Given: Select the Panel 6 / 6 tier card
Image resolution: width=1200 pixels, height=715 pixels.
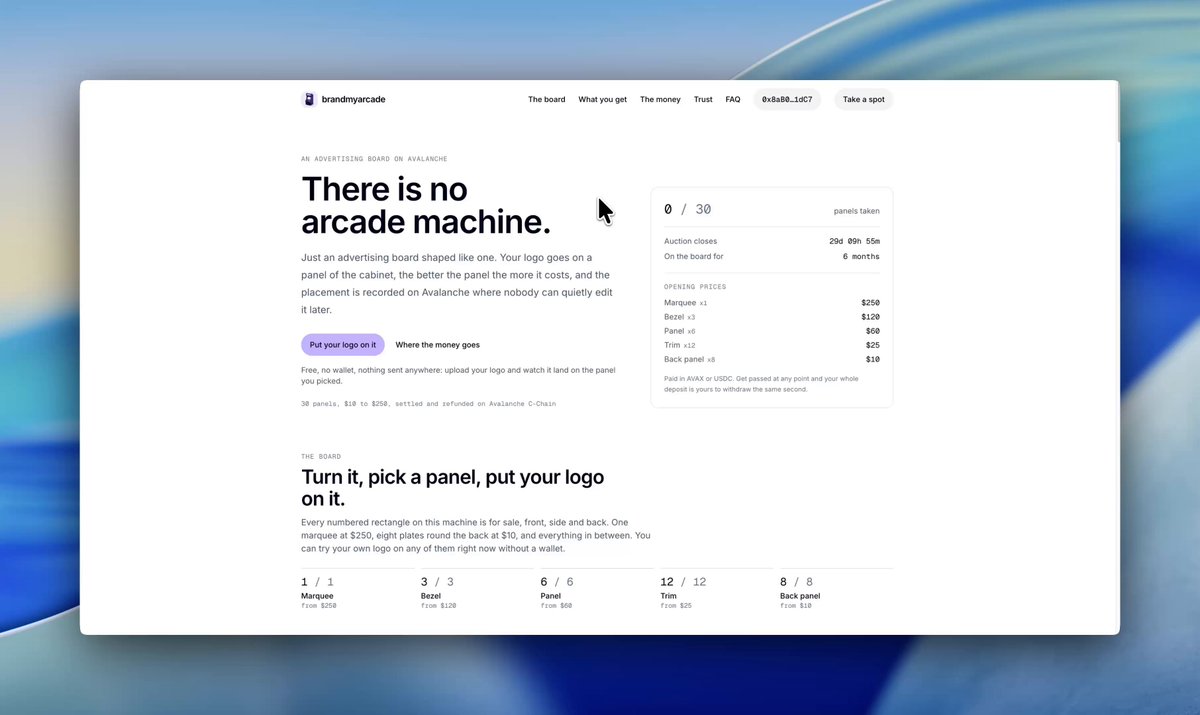Looking at the screenshot, I should coord(596,590).
